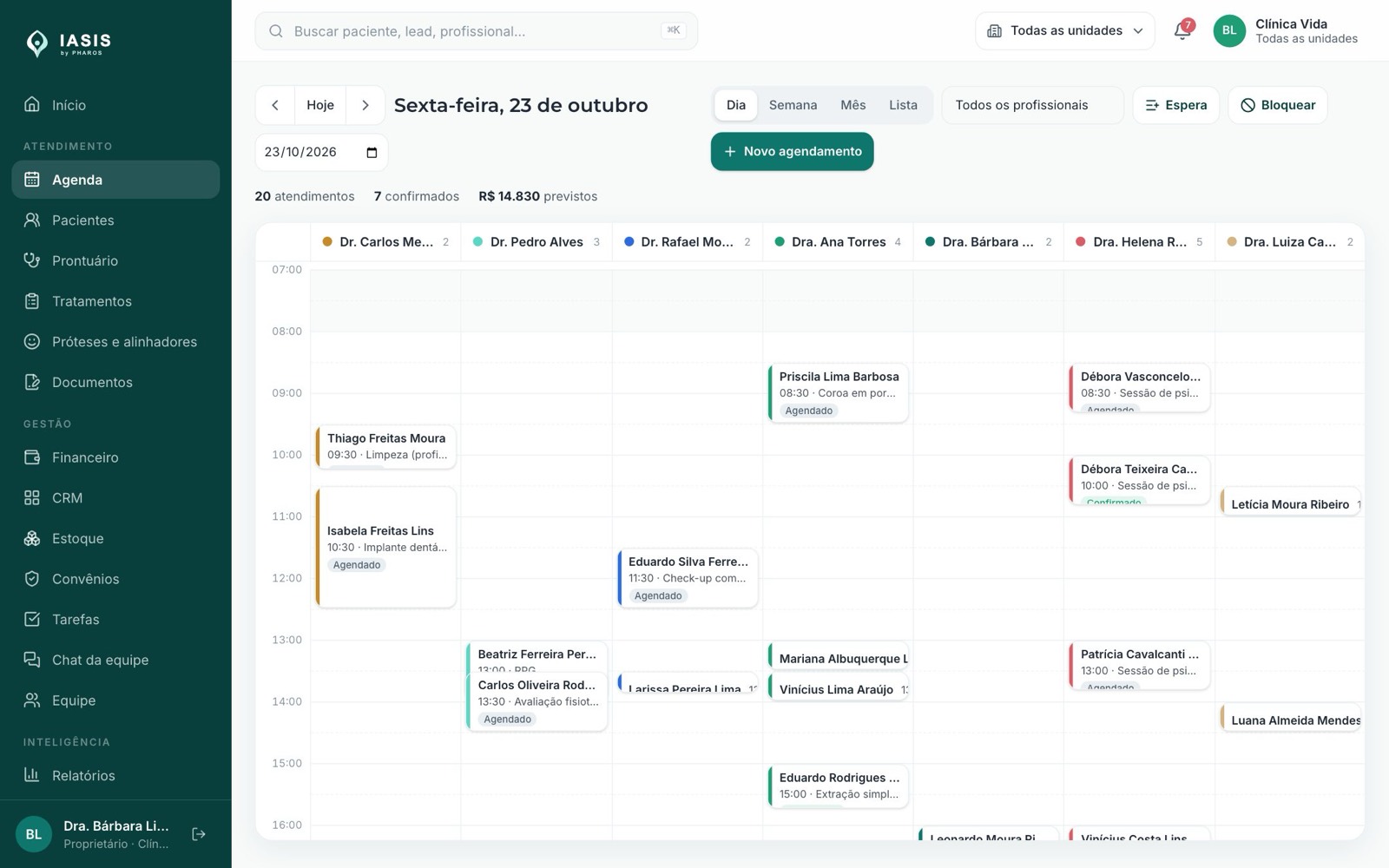Focus the patient search field
Screen dimensions: 1389x868
pos(476,31)
